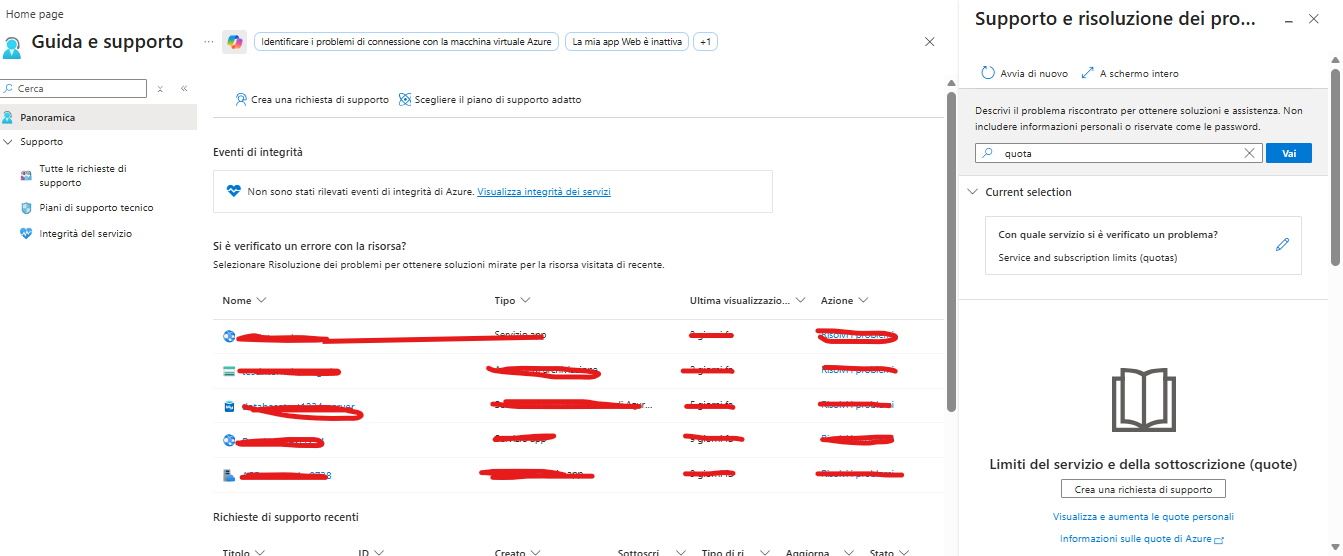Show more suggestions with +1 pill
Screen dimensions: 1343x556
pos(705,42)
